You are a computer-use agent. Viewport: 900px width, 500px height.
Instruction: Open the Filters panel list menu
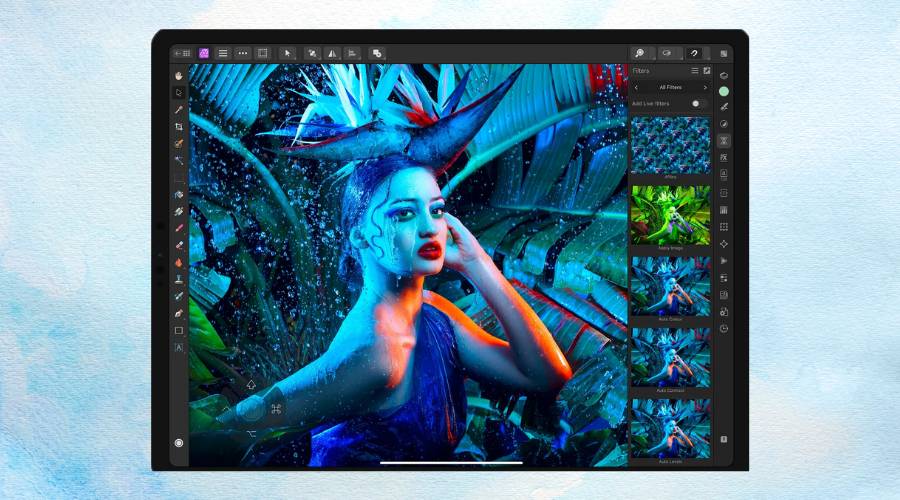pyautogui.click(x=695, y=71)
